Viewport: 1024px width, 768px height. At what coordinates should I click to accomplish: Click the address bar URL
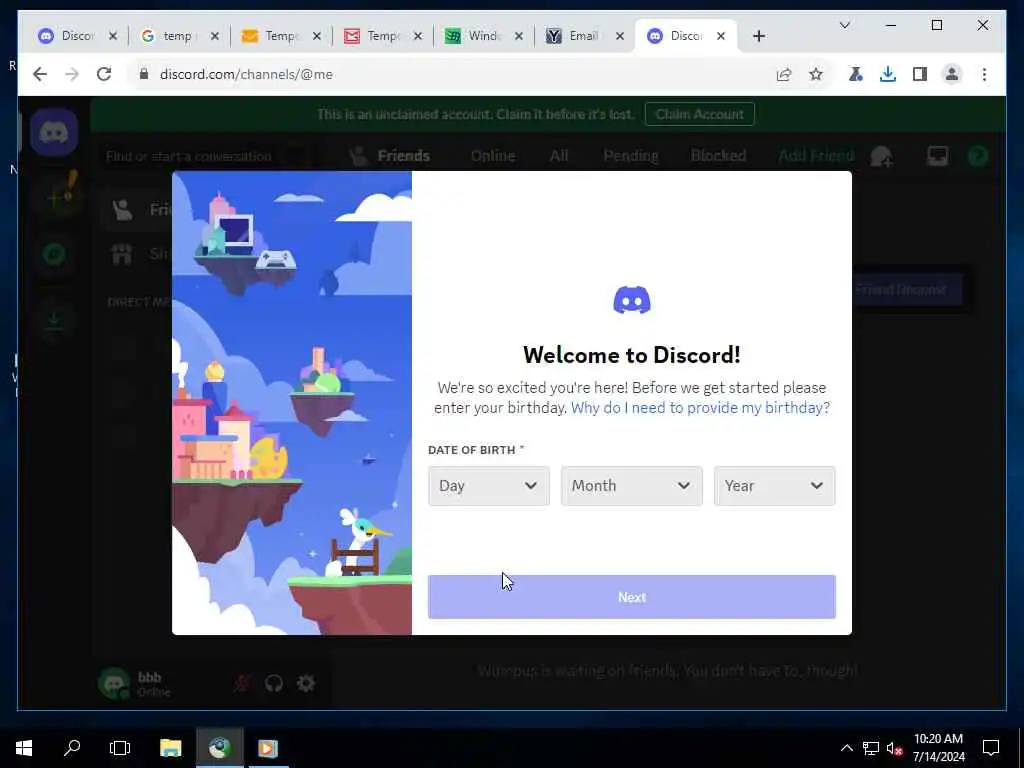click(x=246, y=74)
